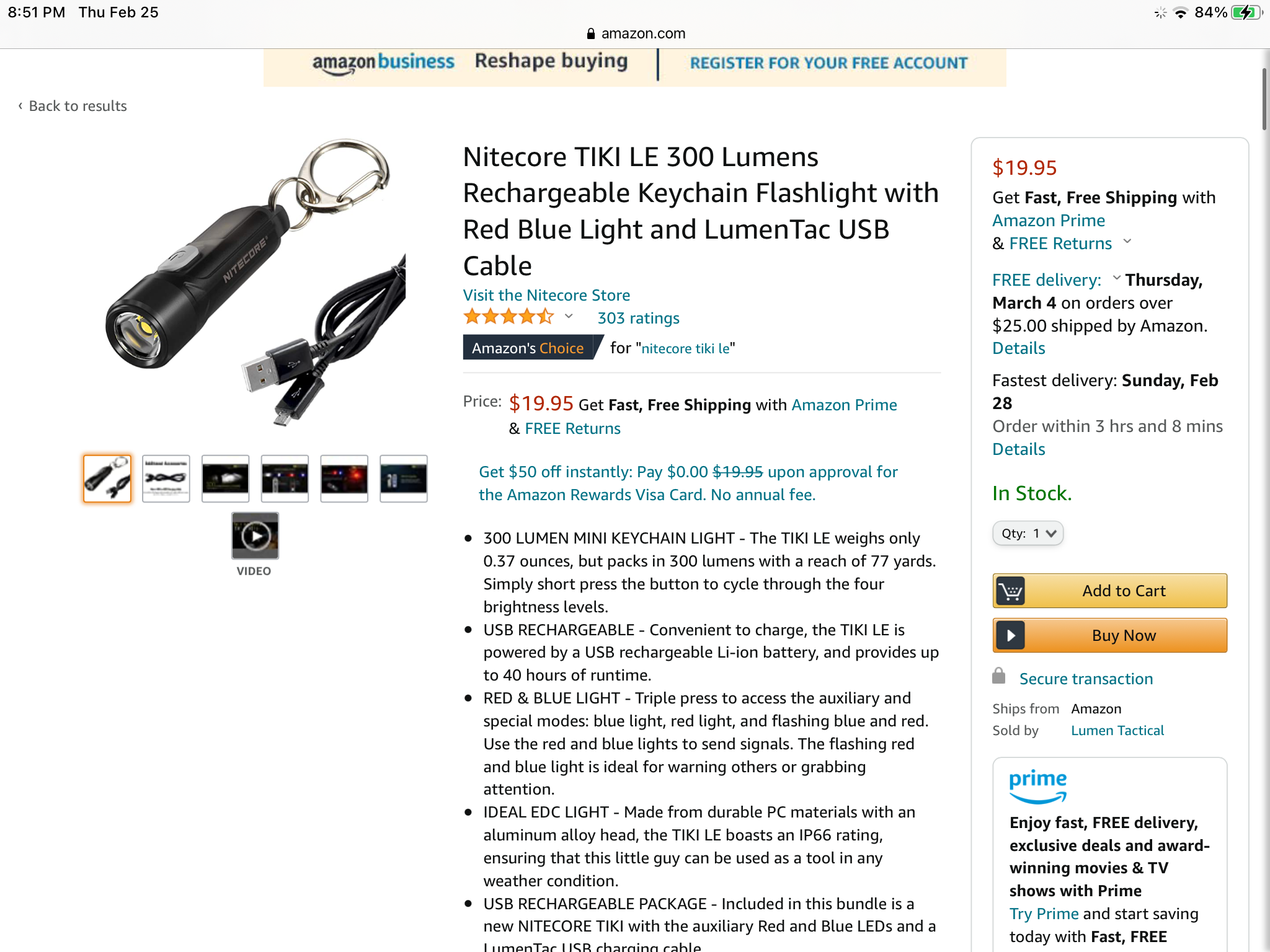This screenshot has height=952, width=1270.
Task: Go back via Back to results
Action: pyautogui.click(x=73, y=106)
